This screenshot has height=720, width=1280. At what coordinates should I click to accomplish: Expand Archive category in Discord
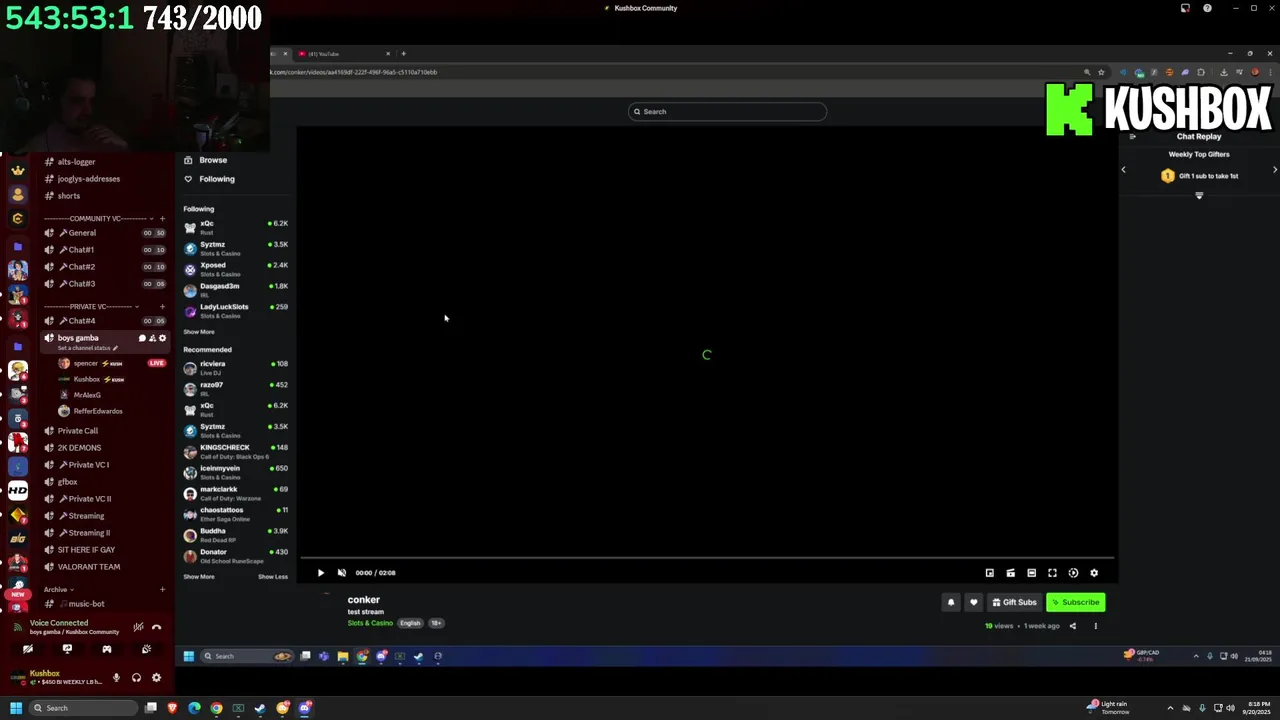tap(58, 590)
